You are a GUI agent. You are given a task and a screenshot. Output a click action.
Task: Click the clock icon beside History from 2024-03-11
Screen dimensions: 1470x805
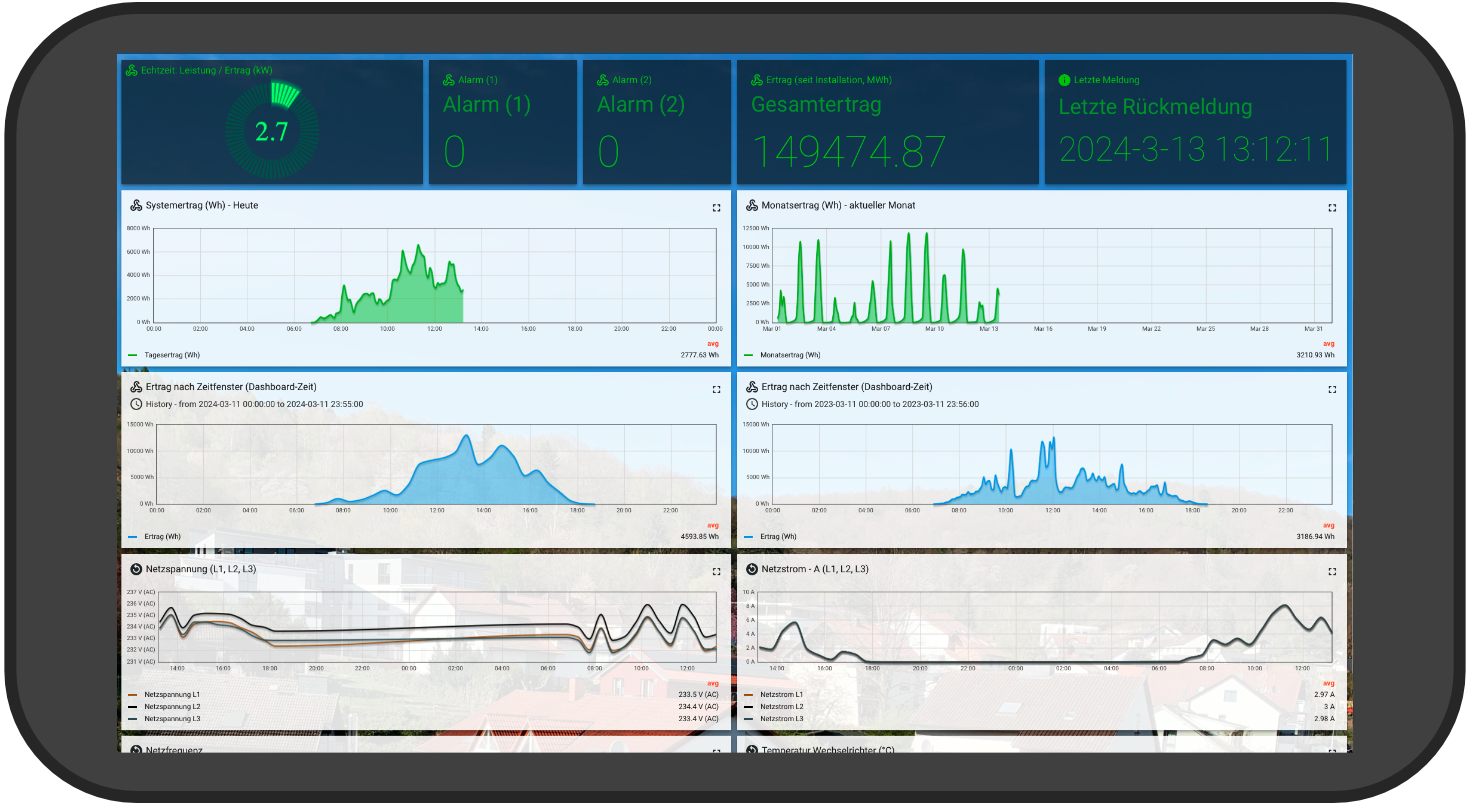click(136, 404)
